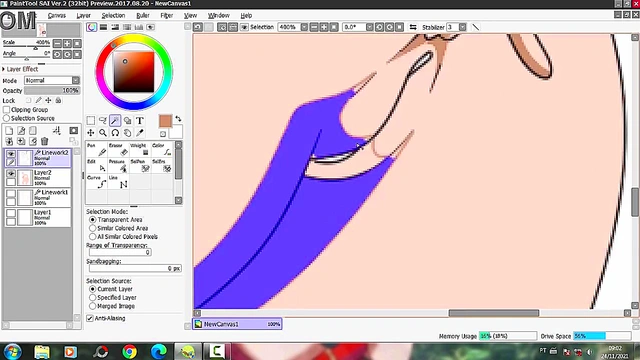The height and width of the screenshot is (360, 640).
Task: Uncheck the Anti-Aliasing checkbox
Action: pyautogui.click(x=90, y=318)
